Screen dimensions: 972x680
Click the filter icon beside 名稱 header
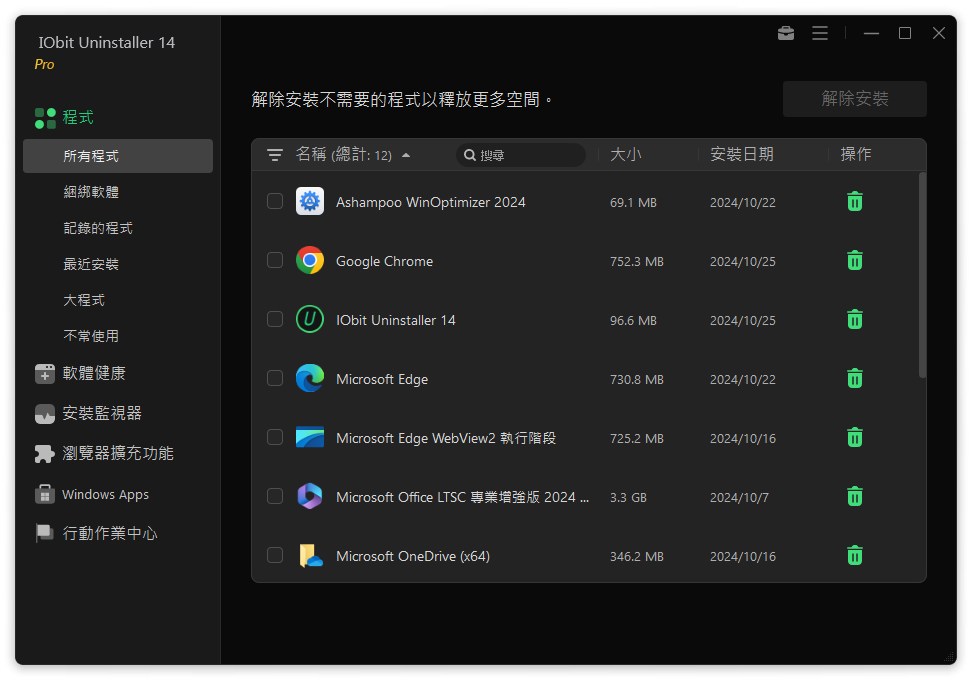pyautogui.click(x=275, y=154)
